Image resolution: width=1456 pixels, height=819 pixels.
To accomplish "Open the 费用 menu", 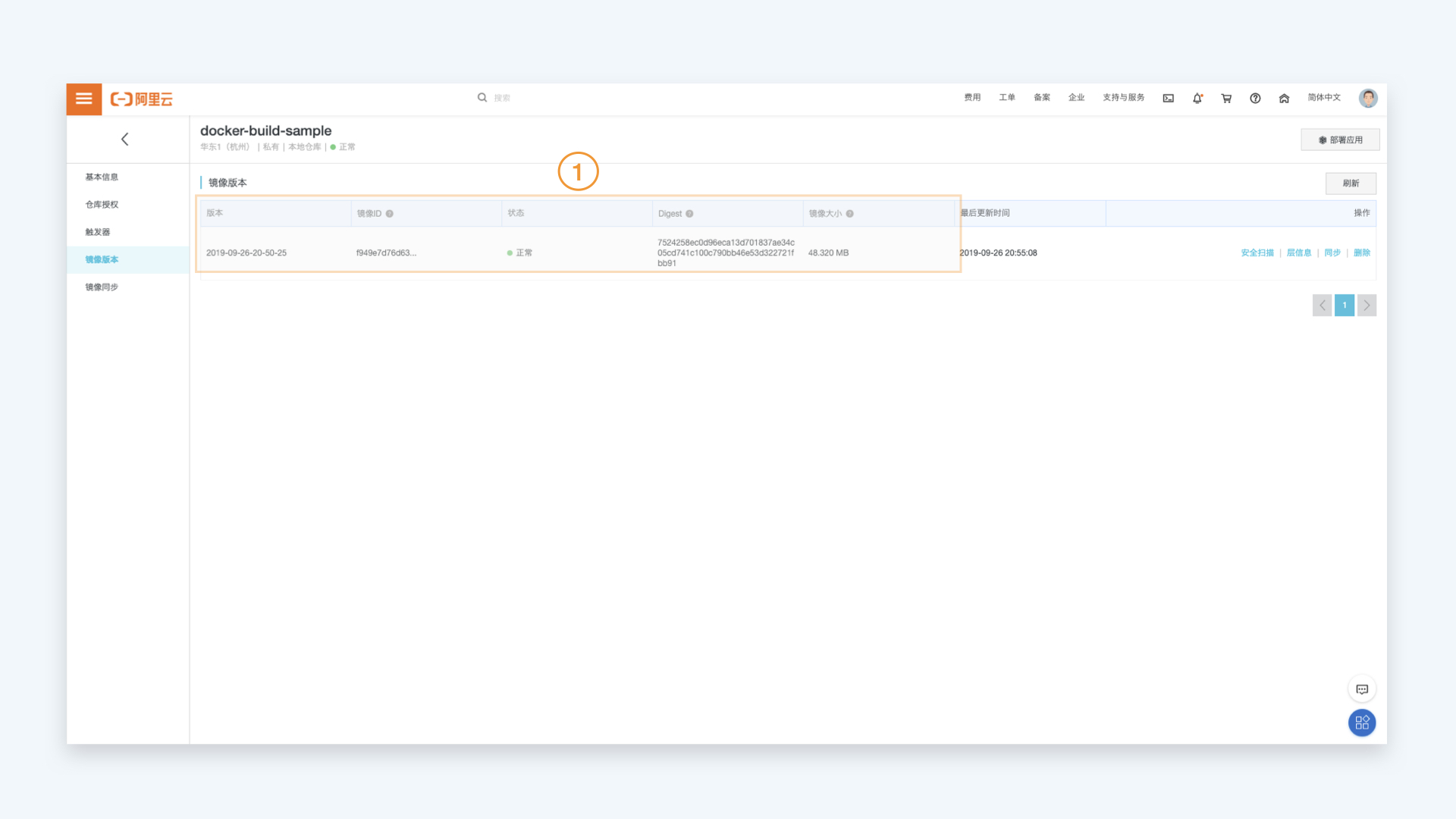I will pyautogui.click(x=972, y=98).
